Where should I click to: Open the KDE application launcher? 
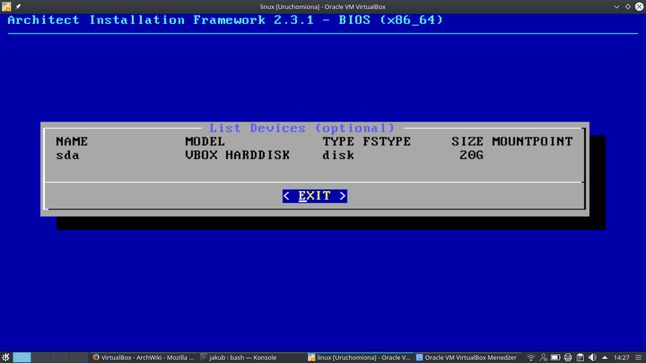5,357
